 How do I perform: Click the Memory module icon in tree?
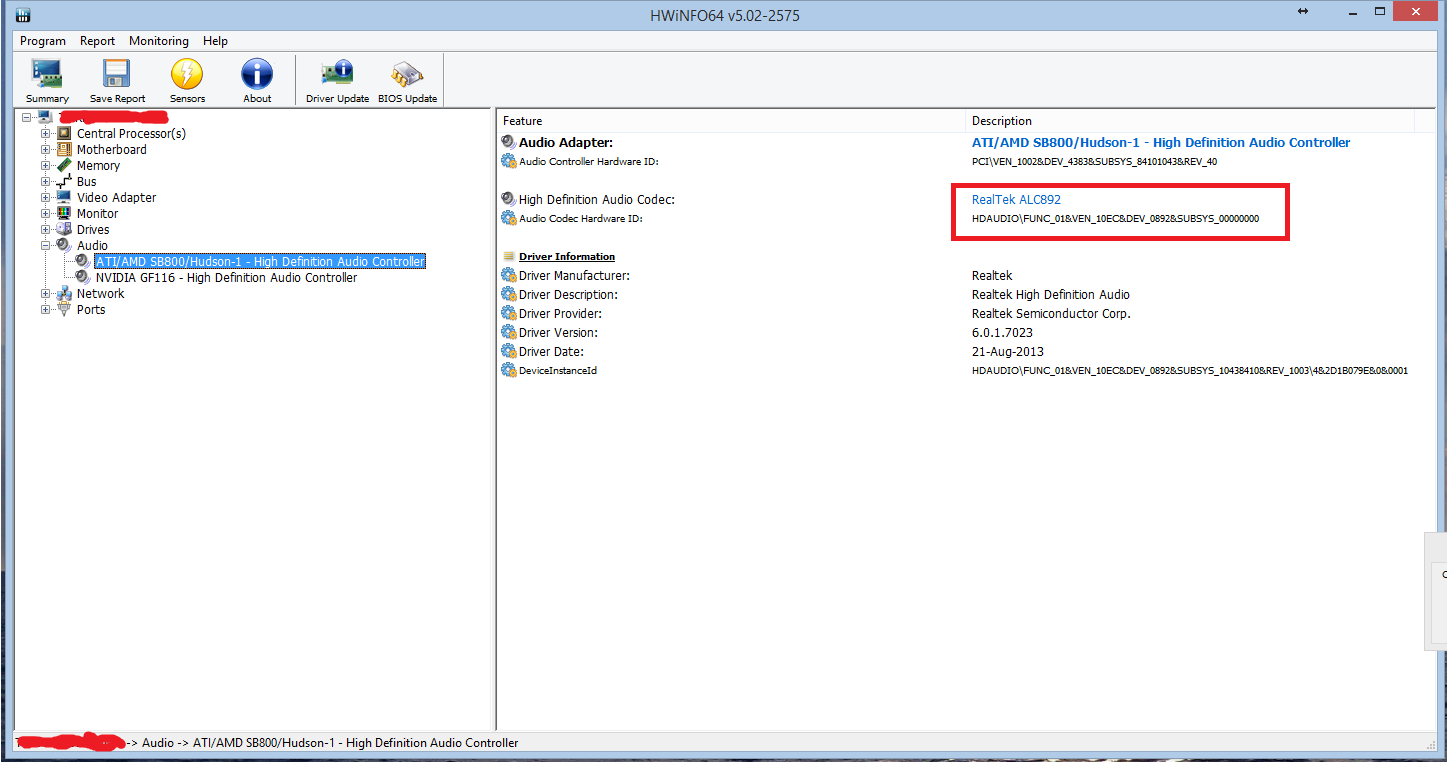(x=64, y=165)
